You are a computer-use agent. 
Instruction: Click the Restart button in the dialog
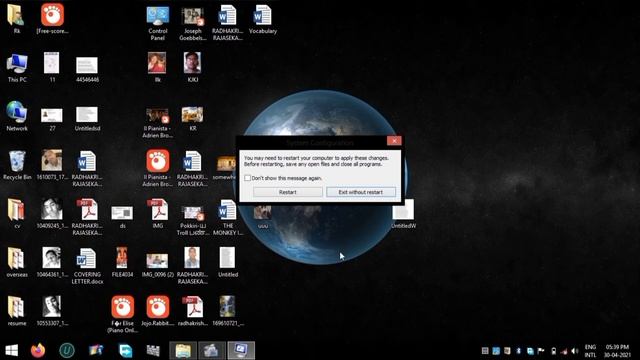pyautogui.click(x=288, y=192)
